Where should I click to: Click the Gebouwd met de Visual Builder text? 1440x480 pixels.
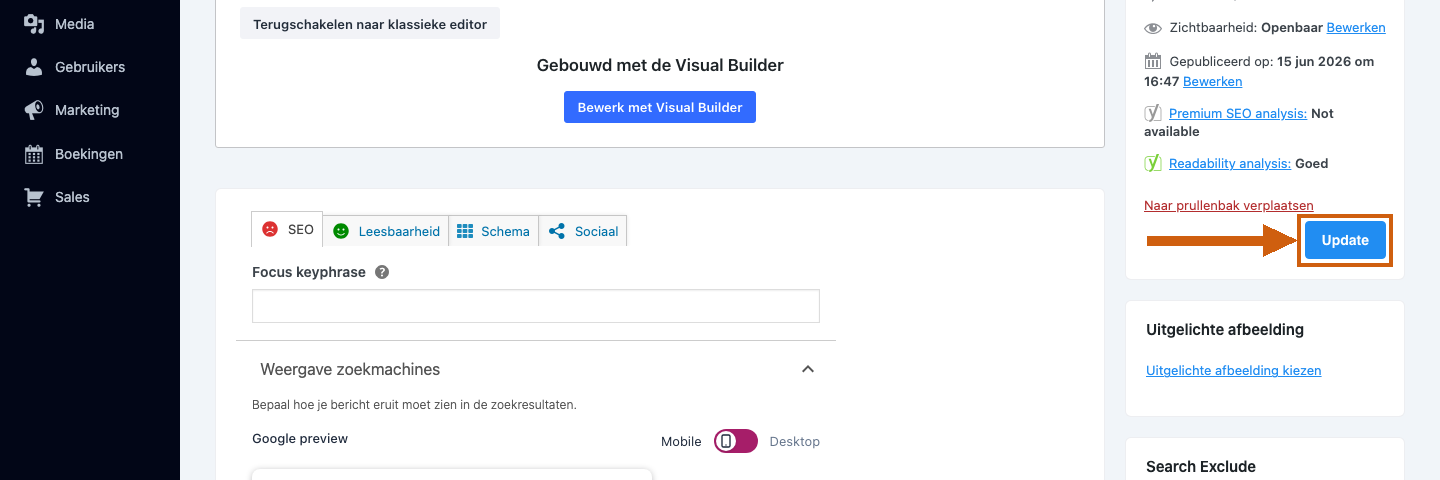click(660, 65)
